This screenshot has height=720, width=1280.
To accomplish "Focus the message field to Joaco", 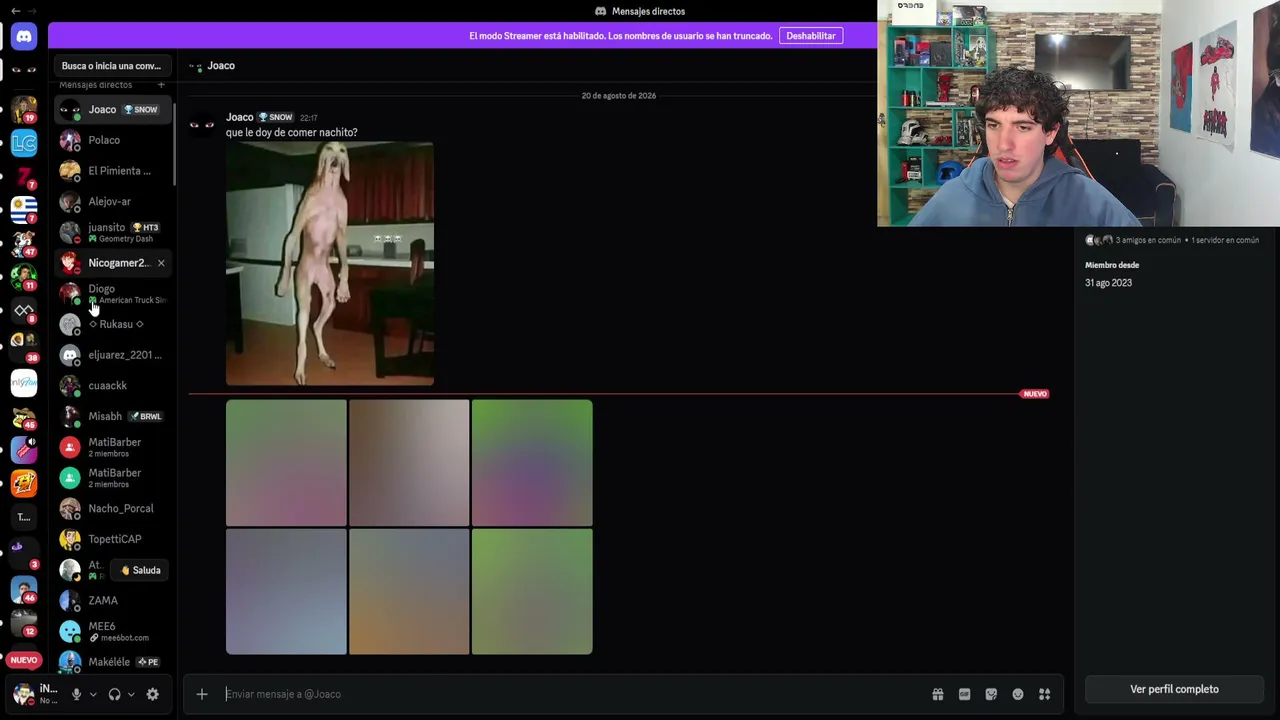I will pos(570,694).
